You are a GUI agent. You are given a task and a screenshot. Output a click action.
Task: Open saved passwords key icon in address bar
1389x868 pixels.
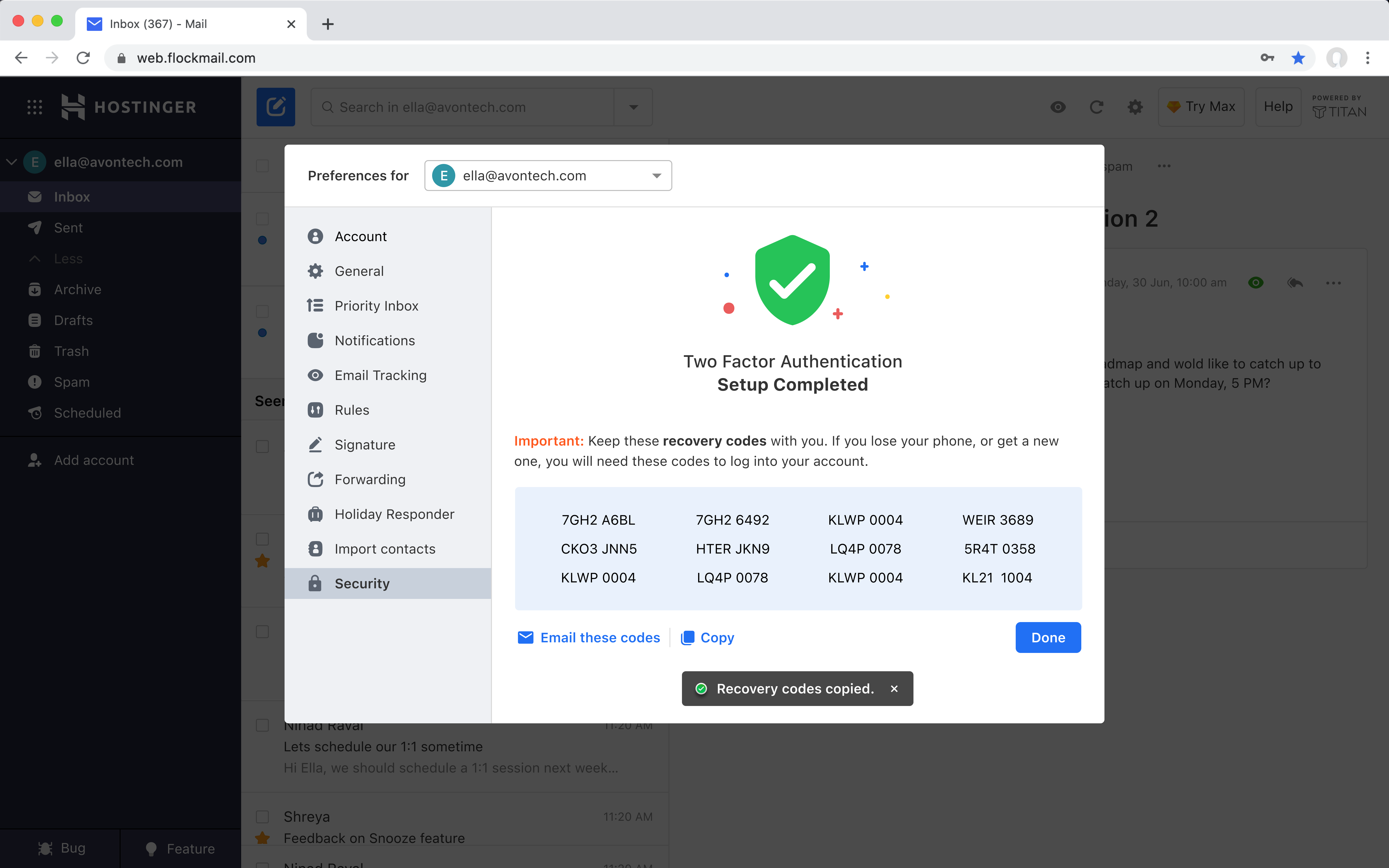[1267, 58]
